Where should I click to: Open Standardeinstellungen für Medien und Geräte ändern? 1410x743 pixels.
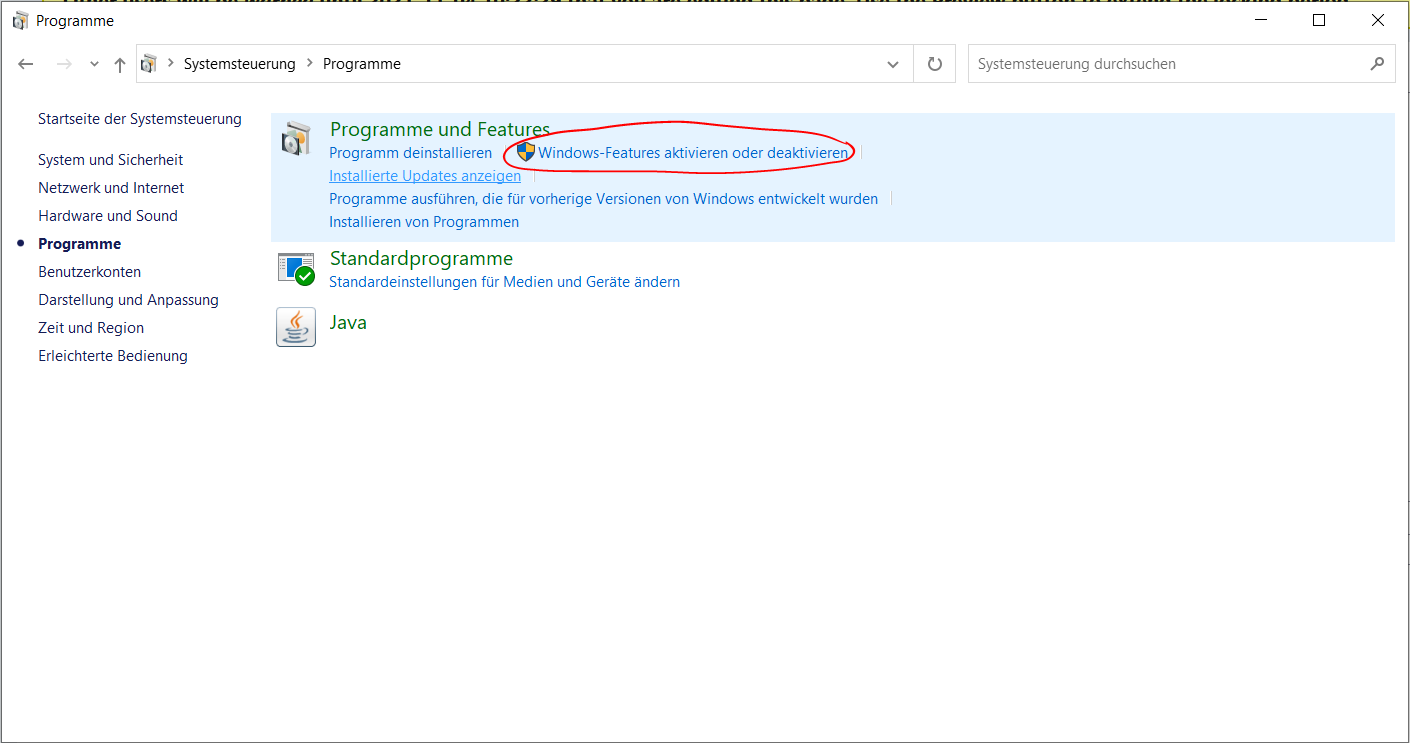[x=504, y=282]
